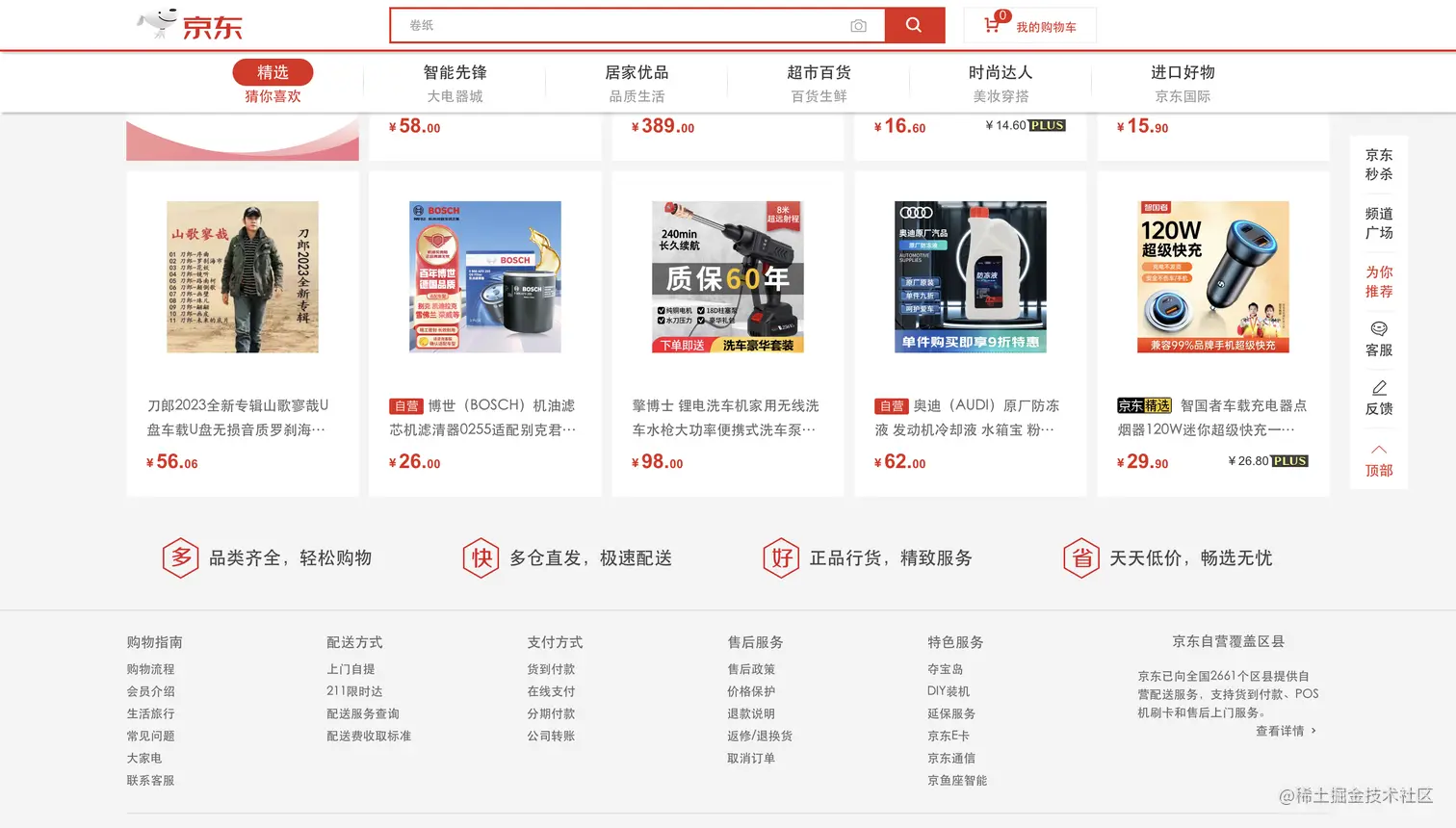Open camera image search icon

858,26
